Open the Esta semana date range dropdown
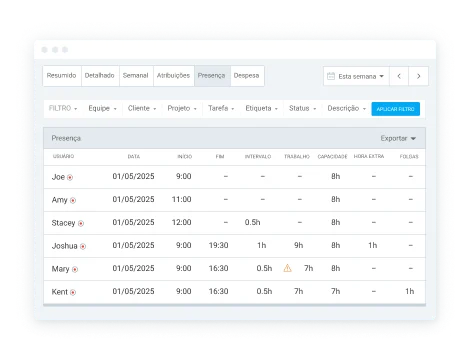470x360 pixels. click(356, 76)
